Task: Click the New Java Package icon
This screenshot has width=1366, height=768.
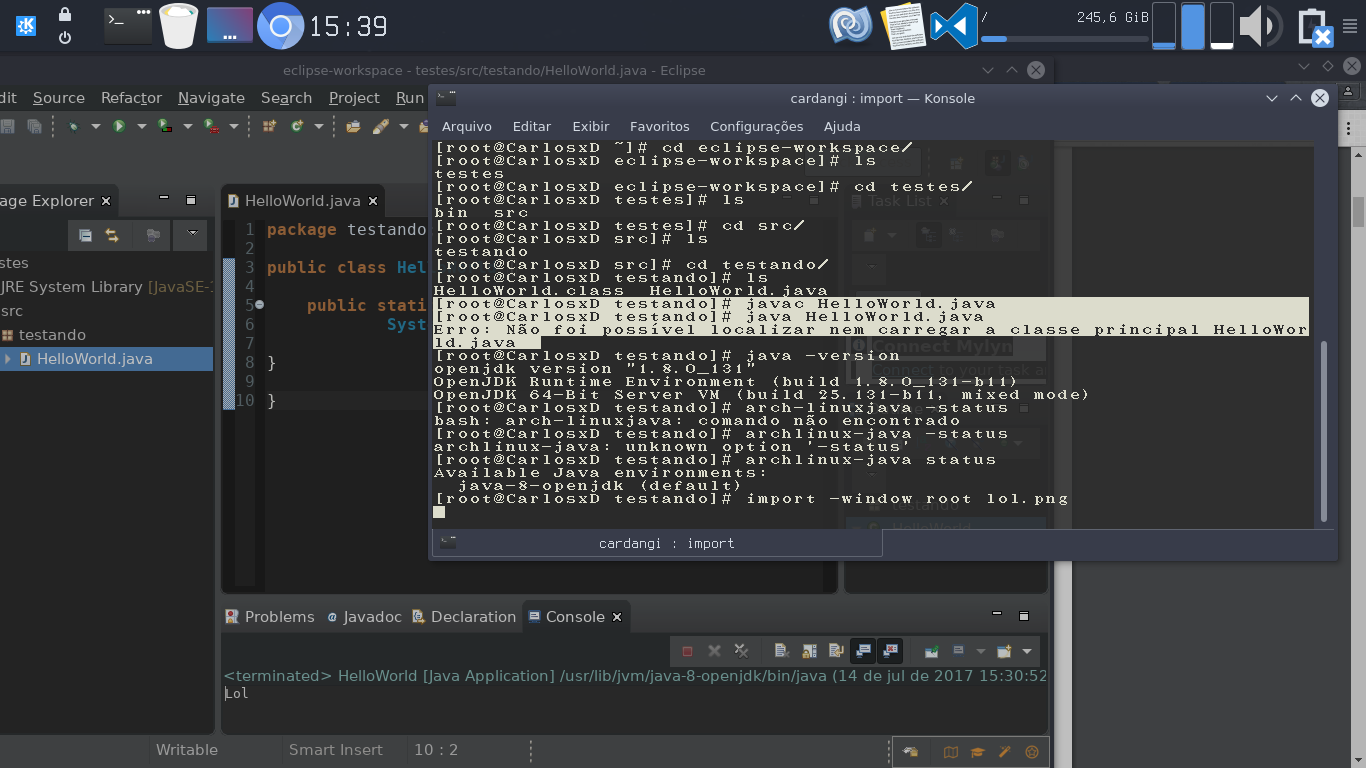Action: 269,126
